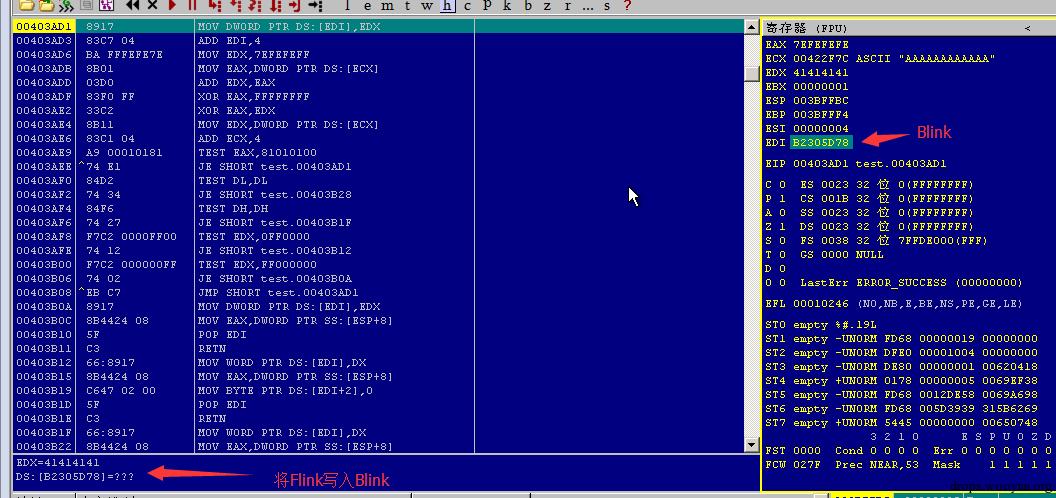Pause execution with the red pause icon
Viewport: 1056px width, 498px height.
(193, 5)
